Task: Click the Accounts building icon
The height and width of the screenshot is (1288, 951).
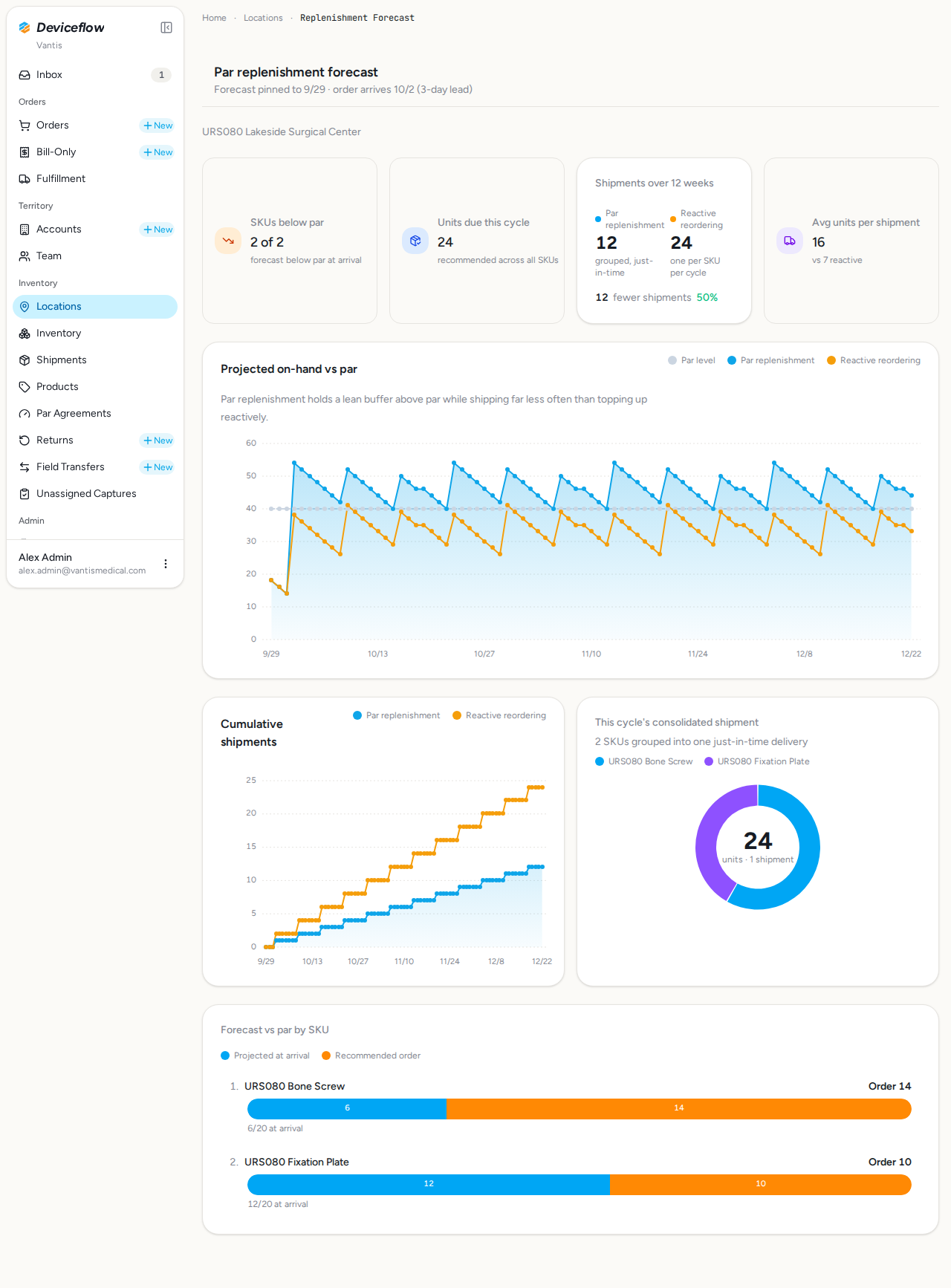Action: [25, 230]
